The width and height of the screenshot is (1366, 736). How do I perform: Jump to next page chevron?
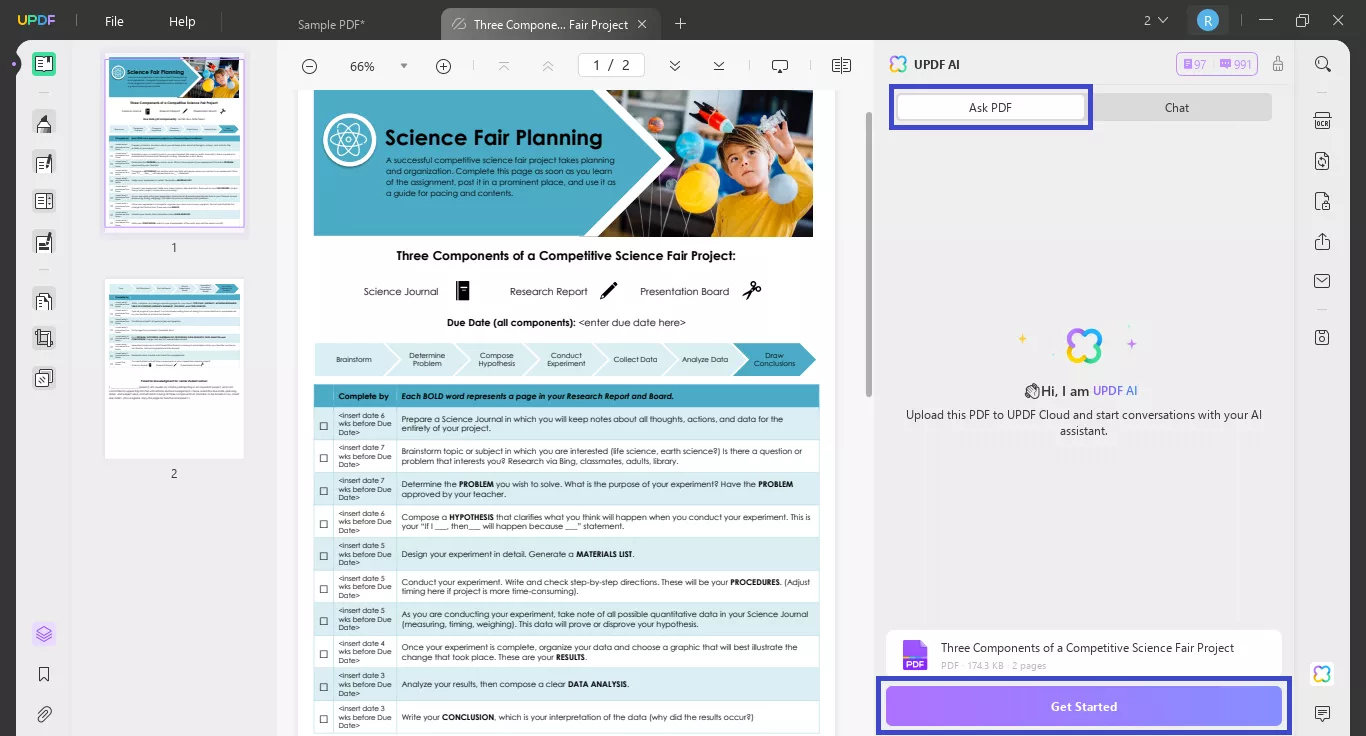tap(675, 66)
